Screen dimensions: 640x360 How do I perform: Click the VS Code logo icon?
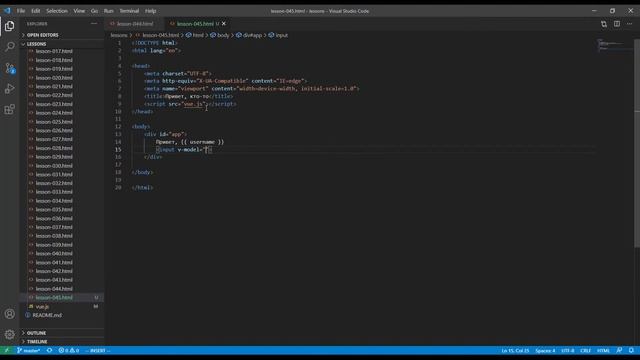(7, 11)
